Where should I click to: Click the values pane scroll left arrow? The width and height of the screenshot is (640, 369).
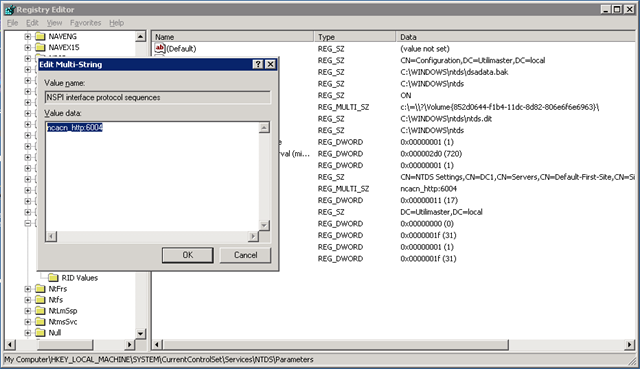tap(157, 345)
